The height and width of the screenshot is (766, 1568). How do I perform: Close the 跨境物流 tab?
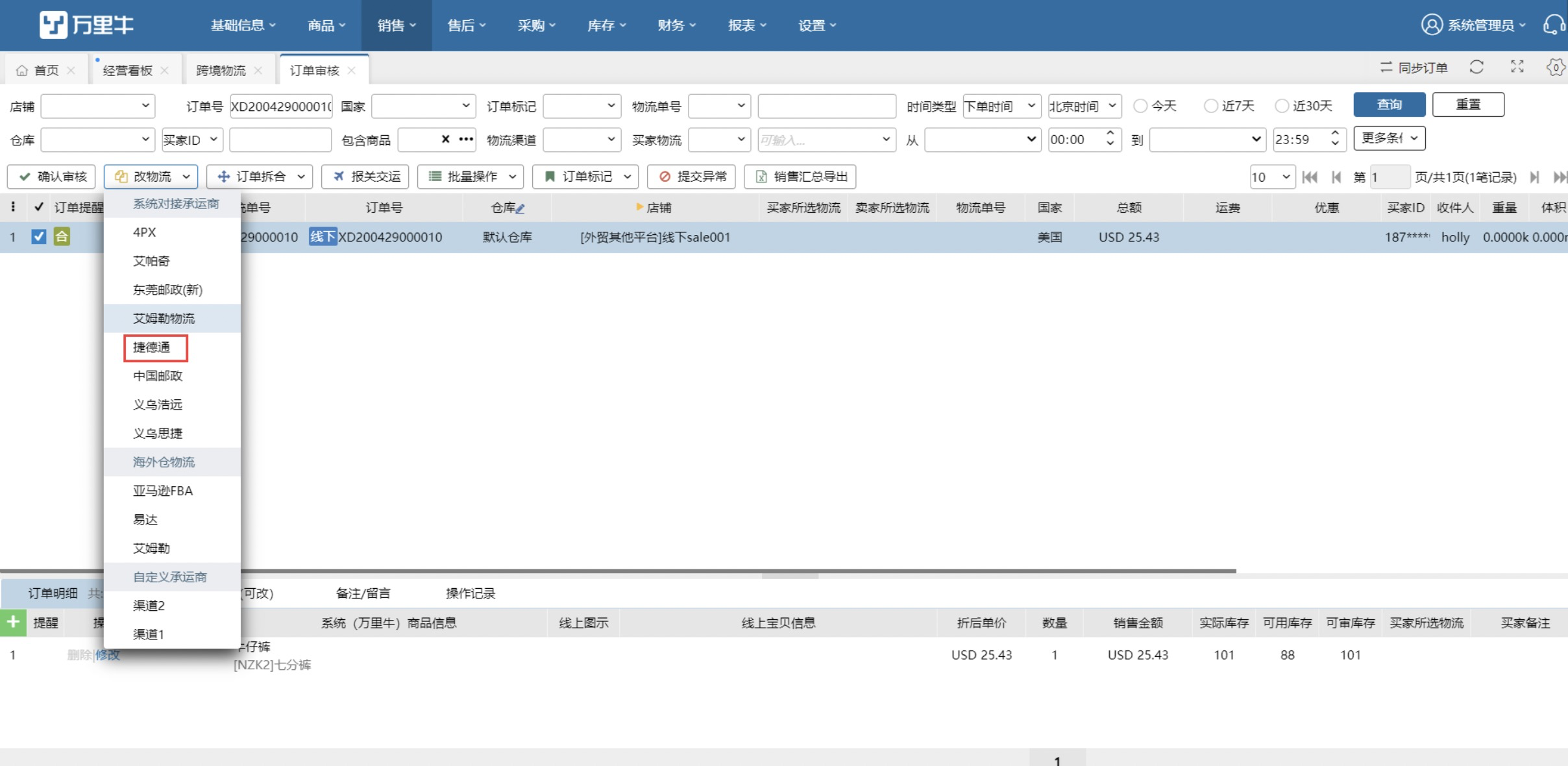258,70
